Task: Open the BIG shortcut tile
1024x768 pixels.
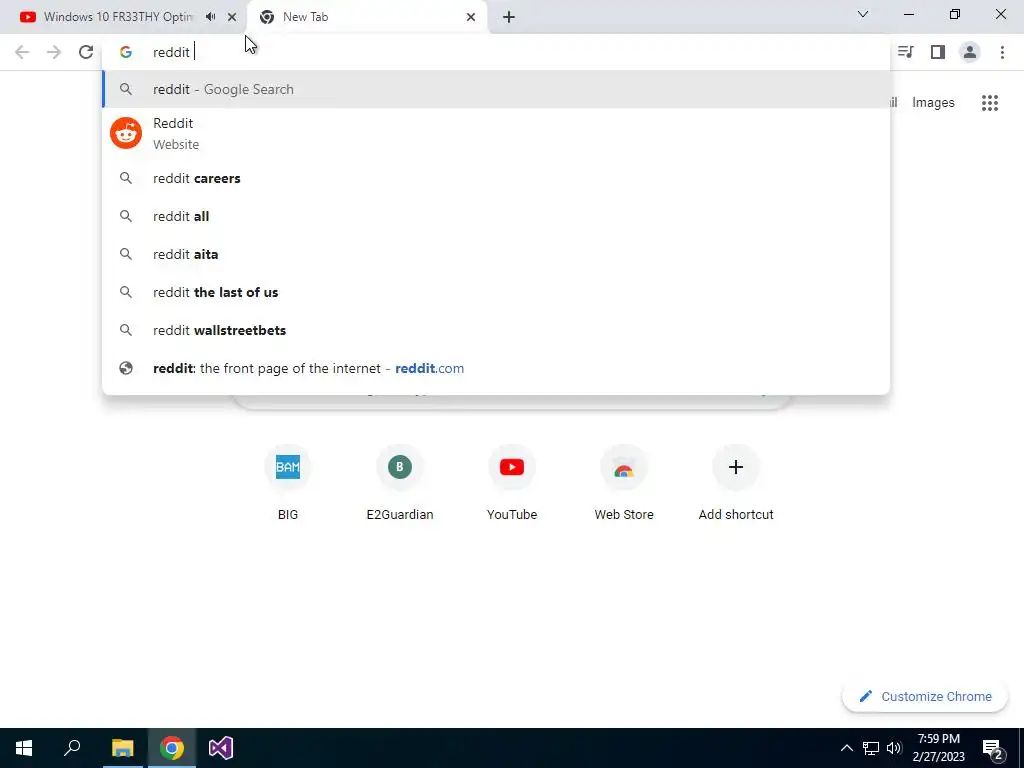Action: point(288,483)
